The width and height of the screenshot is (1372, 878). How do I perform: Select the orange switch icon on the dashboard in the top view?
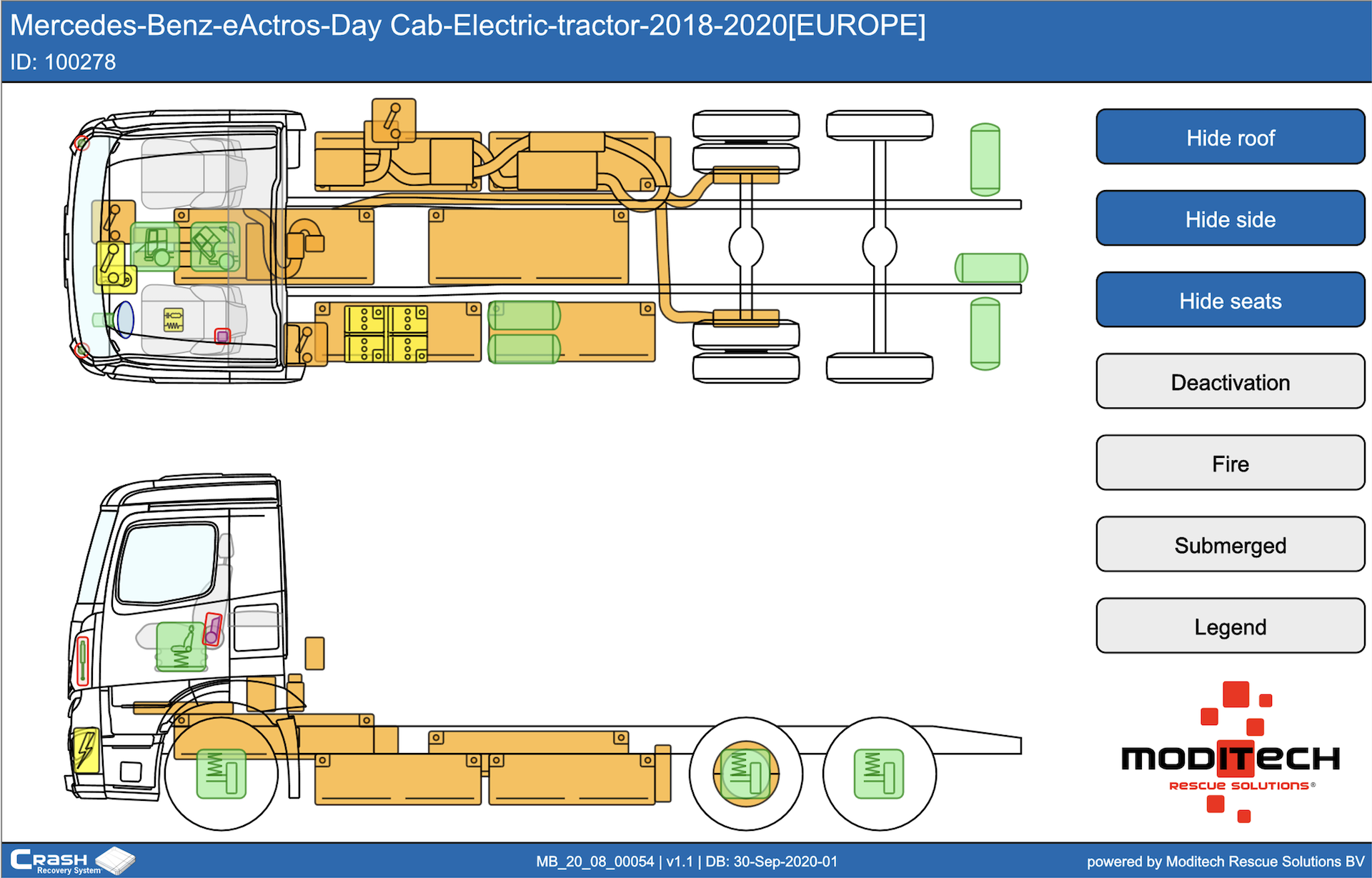[x=113, y=221]
